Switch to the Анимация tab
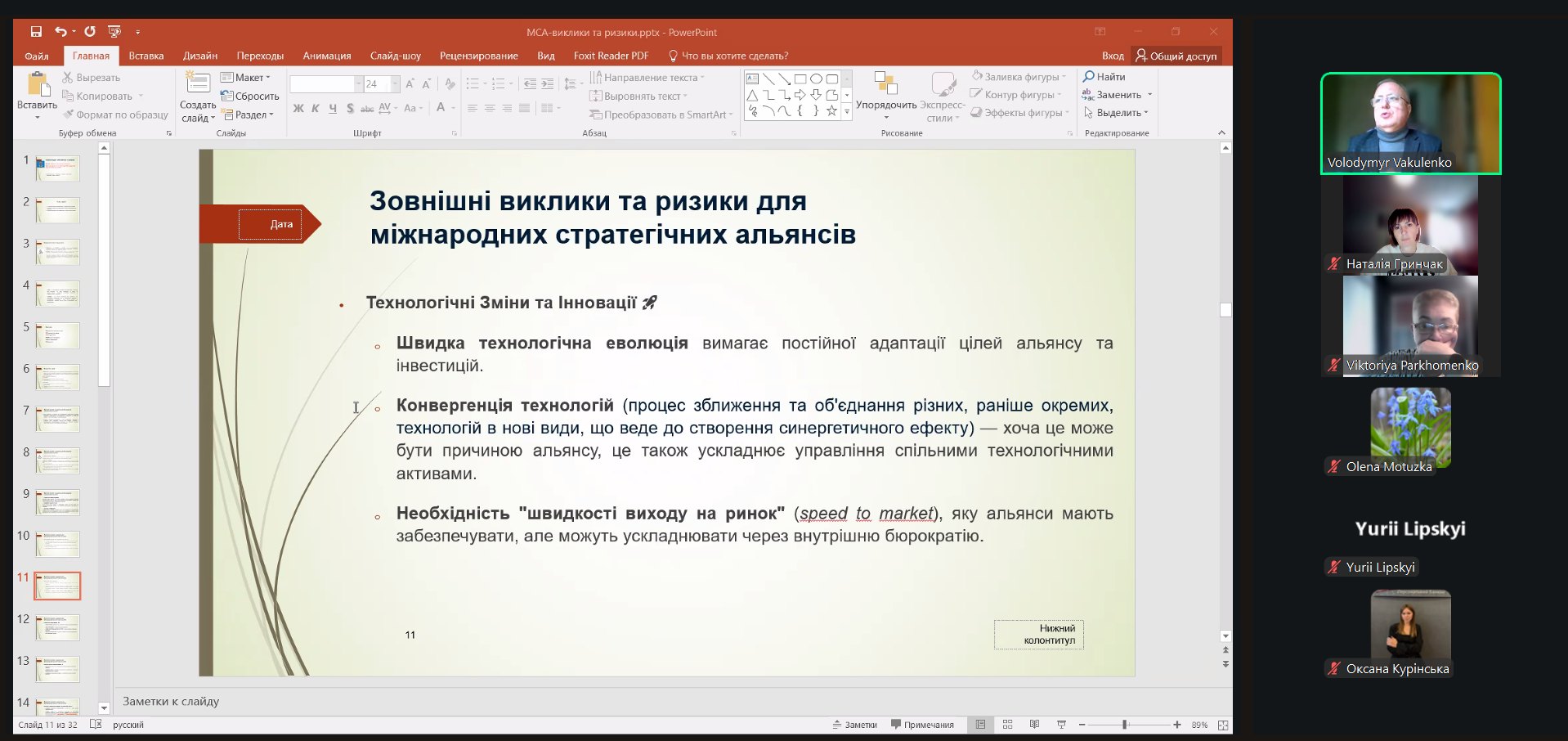This screenshot has width=1568, height=741. pos(326,56)
